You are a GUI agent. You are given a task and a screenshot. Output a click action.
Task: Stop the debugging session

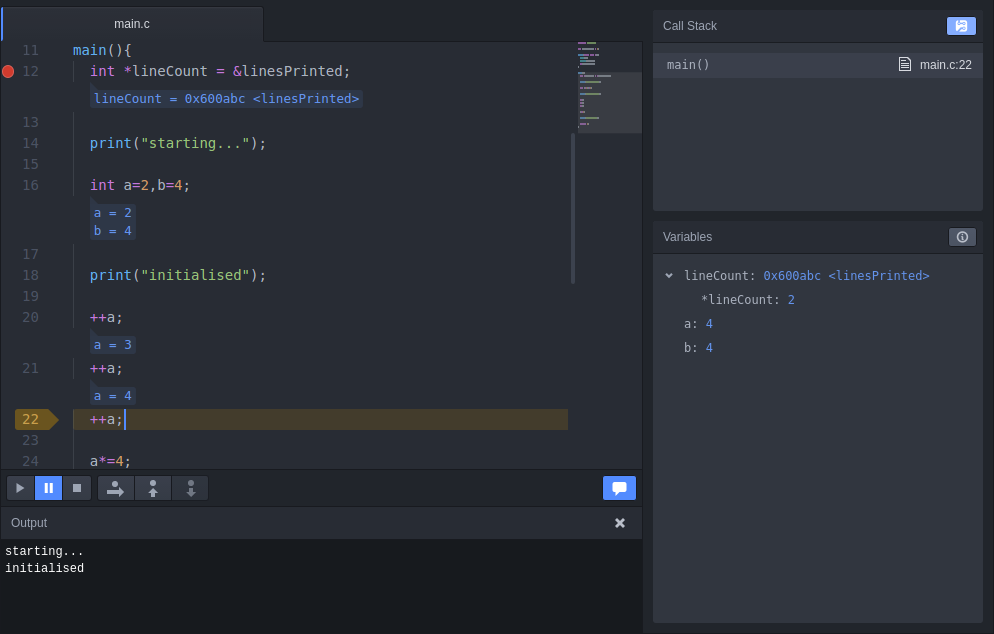click(x=77, y=488)
